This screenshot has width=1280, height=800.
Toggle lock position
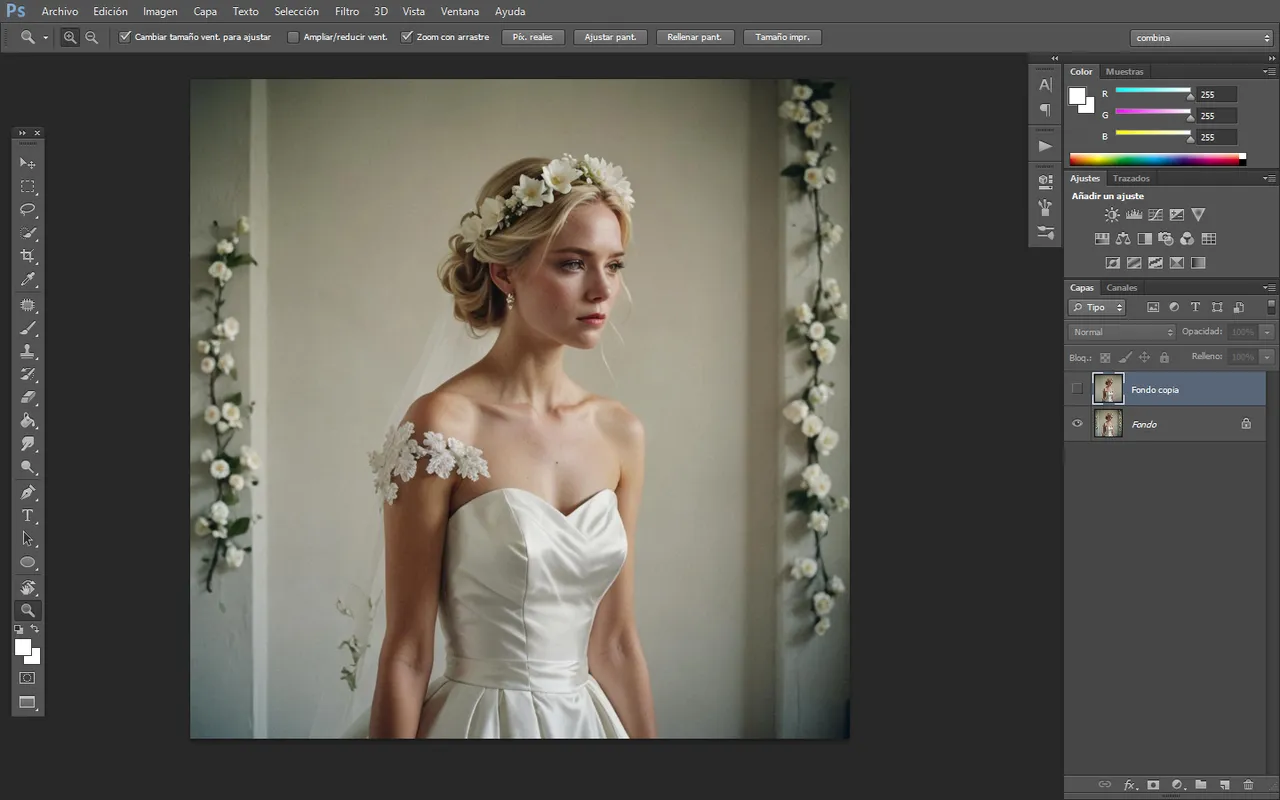coord(1145,357)
